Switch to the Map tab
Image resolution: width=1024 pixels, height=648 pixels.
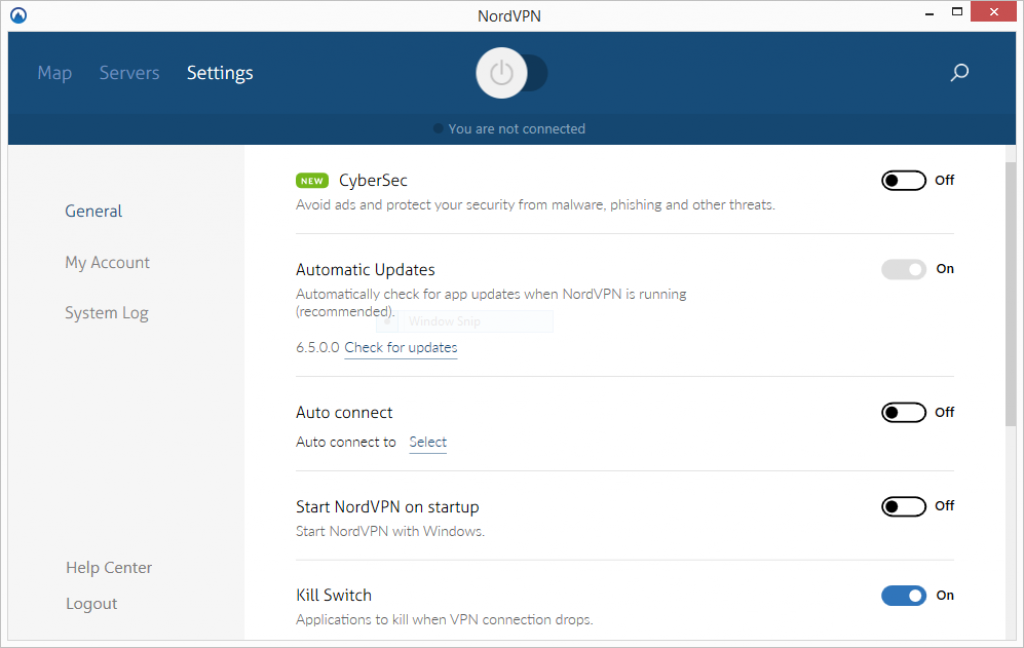pos(55,73)
